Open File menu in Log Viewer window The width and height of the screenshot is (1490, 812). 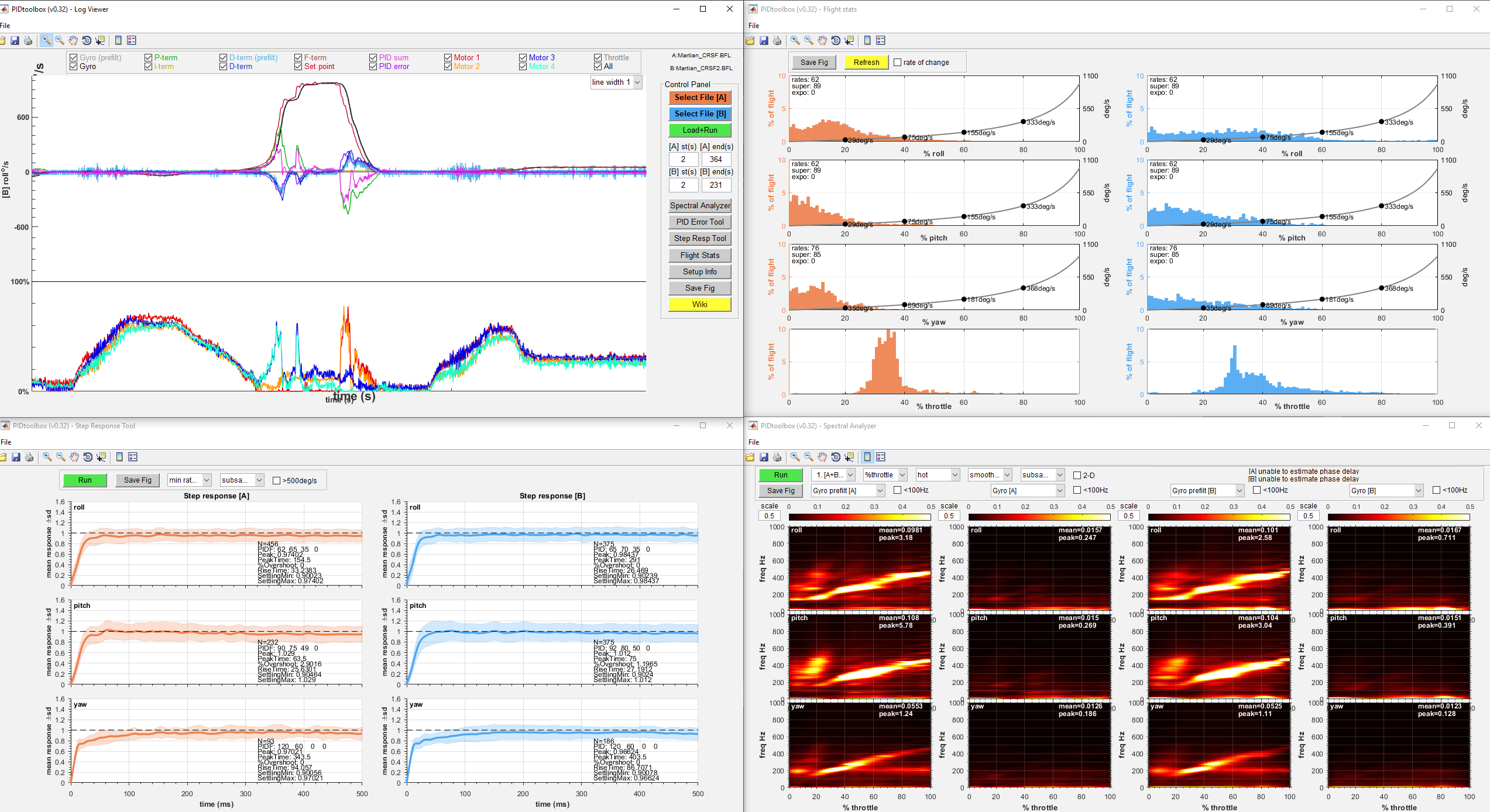[x=5, y=25]
